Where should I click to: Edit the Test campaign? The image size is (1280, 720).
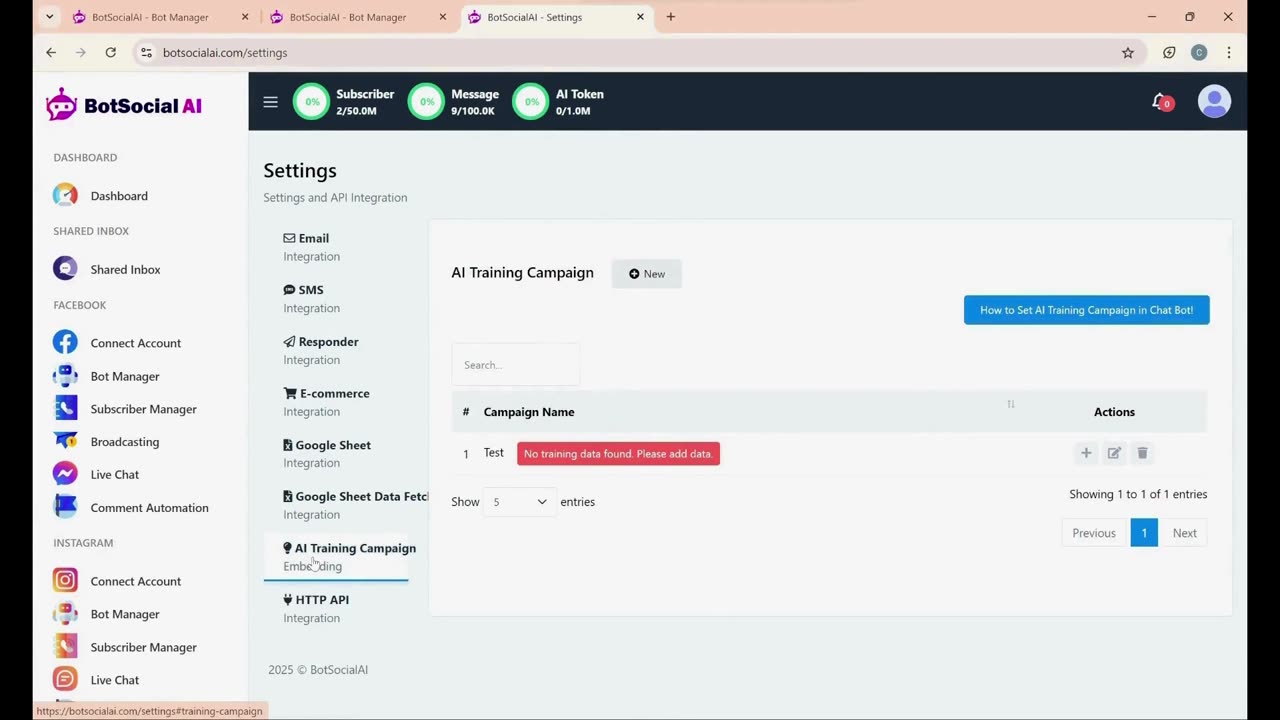pyautogui.click(x=1114, y=453)
